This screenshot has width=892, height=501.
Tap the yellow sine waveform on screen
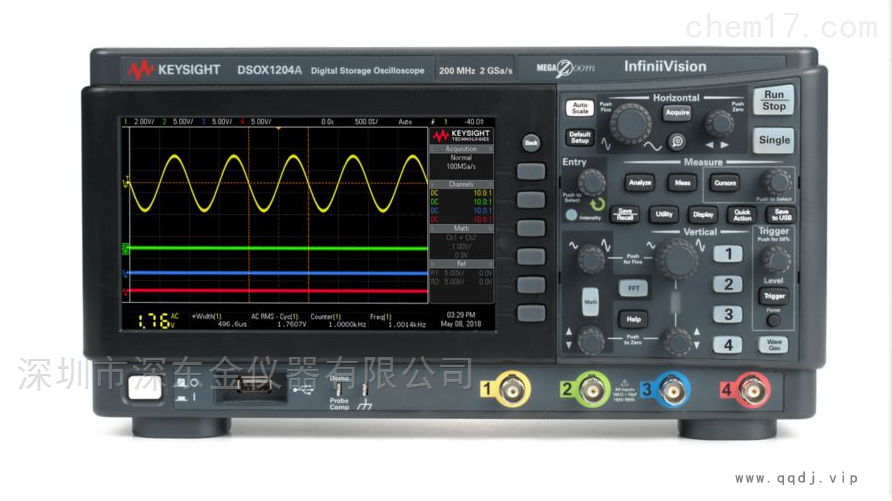(279, 183)
